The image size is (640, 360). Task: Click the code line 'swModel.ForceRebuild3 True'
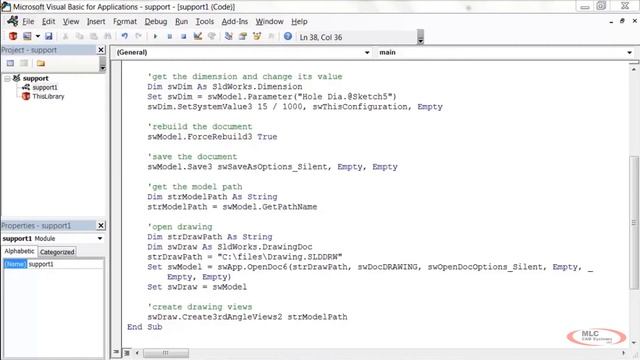[x=212, y=137]
